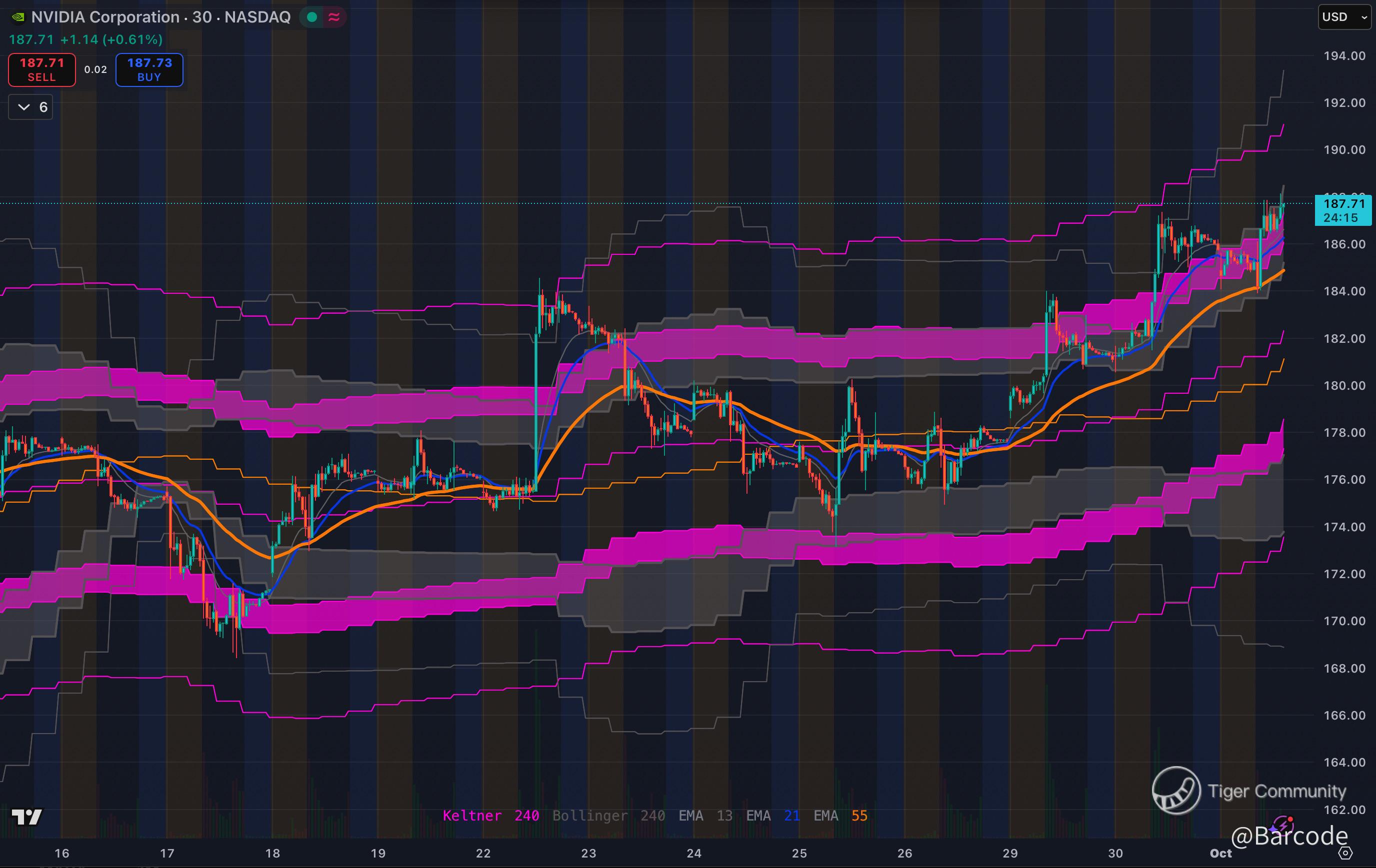Image resolution: width=1376 pixels, height=868 pixels.
Task: Click the 194.00 label on price scale
Action: (x=1344, y=56)
